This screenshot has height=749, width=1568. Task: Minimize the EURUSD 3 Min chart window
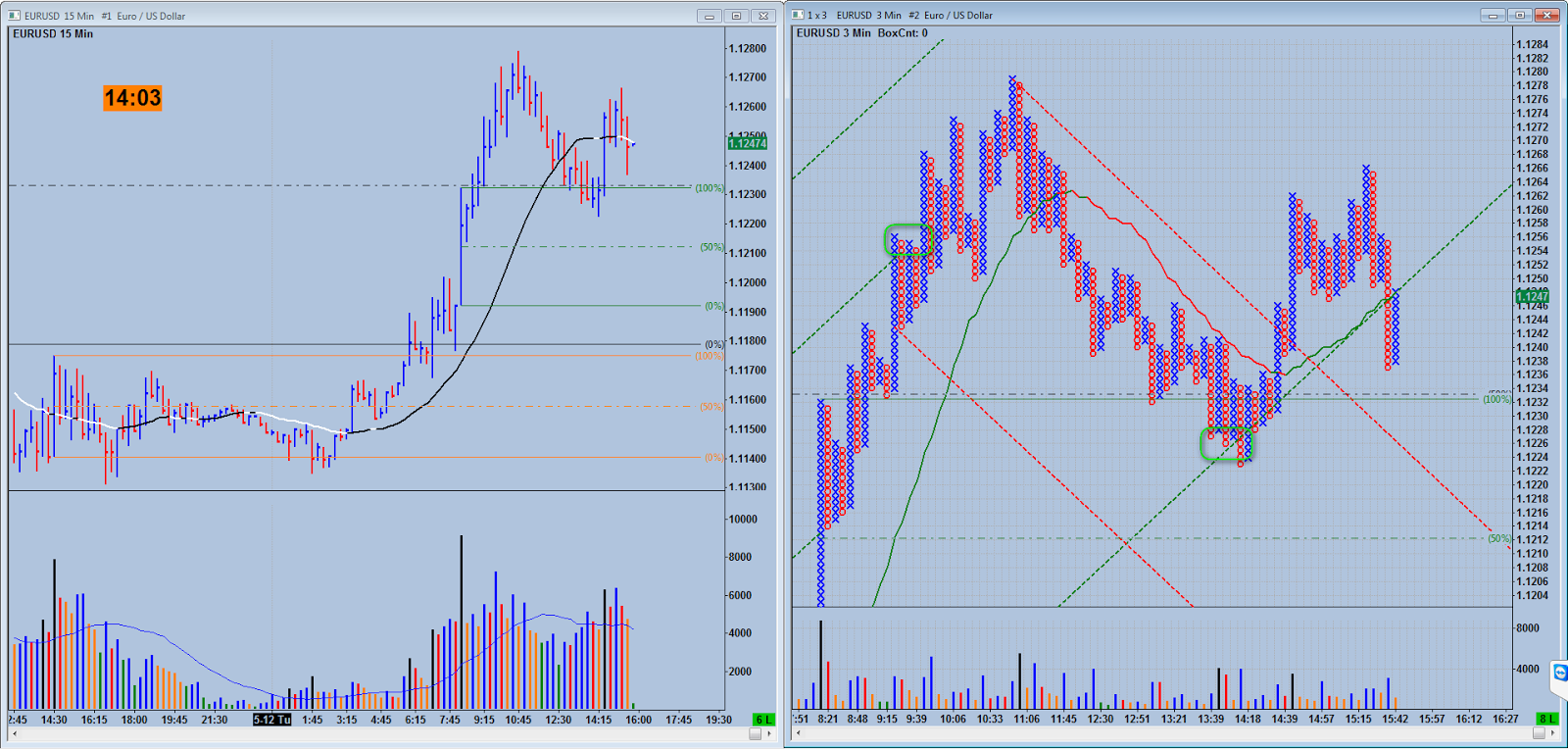pos(1493,15)
